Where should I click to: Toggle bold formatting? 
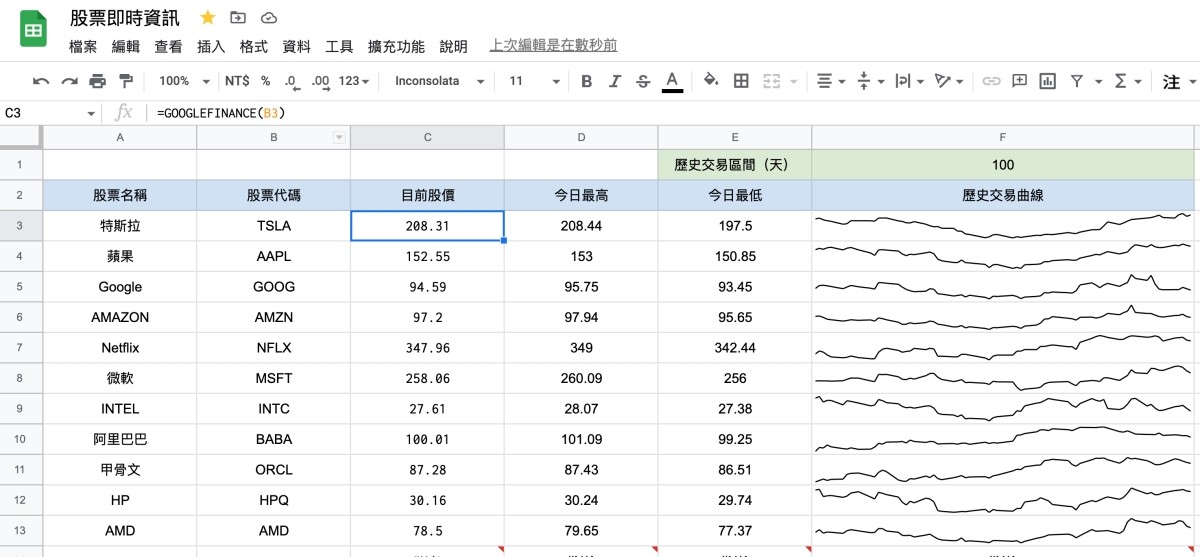click(x=587, y=81)
